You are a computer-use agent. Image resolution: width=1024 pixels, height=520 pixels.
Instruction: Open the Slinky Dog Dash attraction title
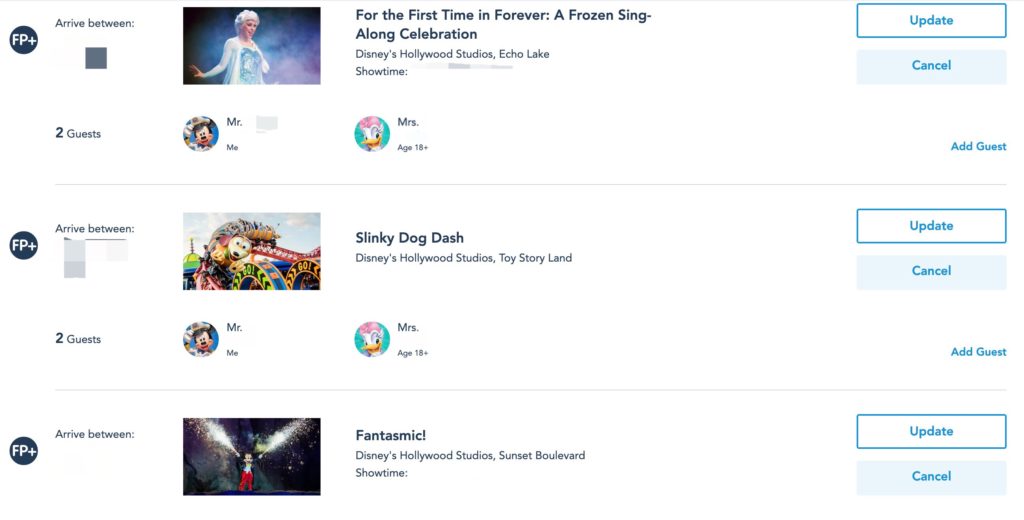pos(409,238)
